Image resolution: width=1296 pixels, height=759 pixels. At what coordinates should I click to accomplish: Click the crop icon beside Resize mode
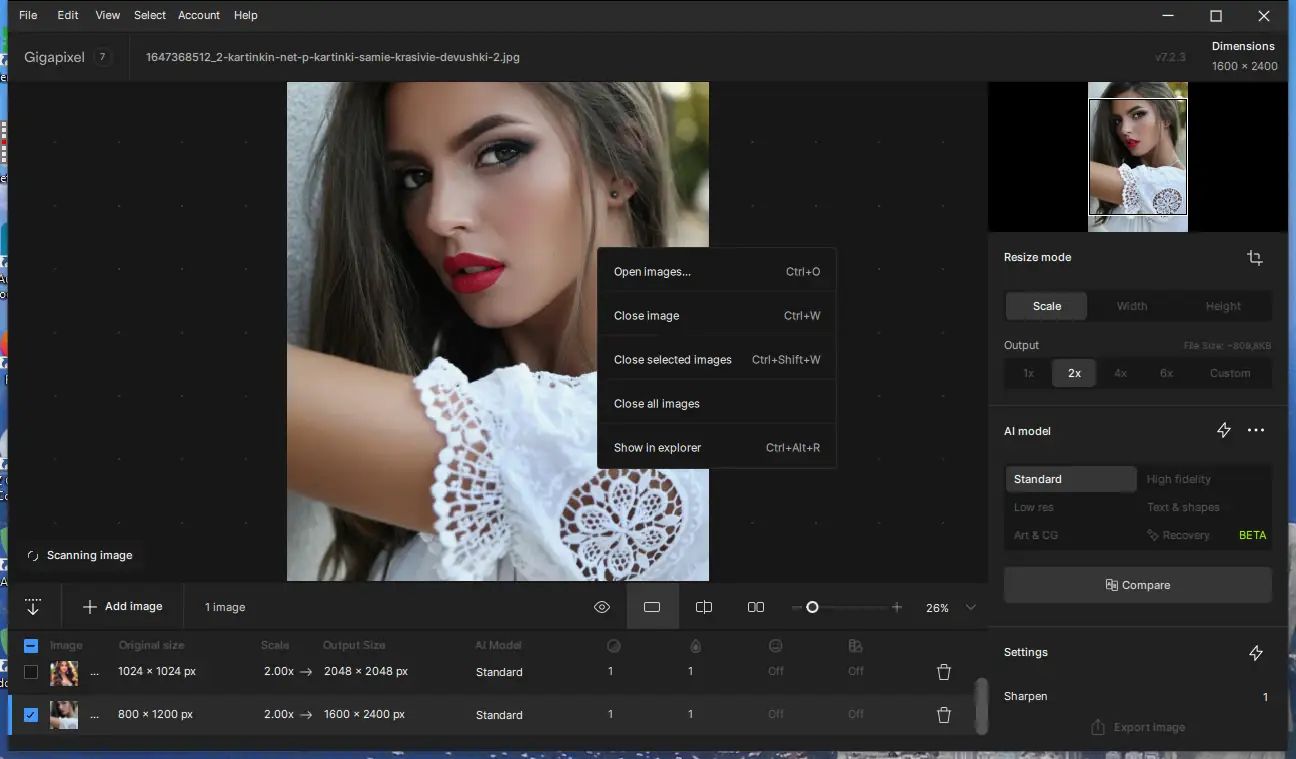1254,258
